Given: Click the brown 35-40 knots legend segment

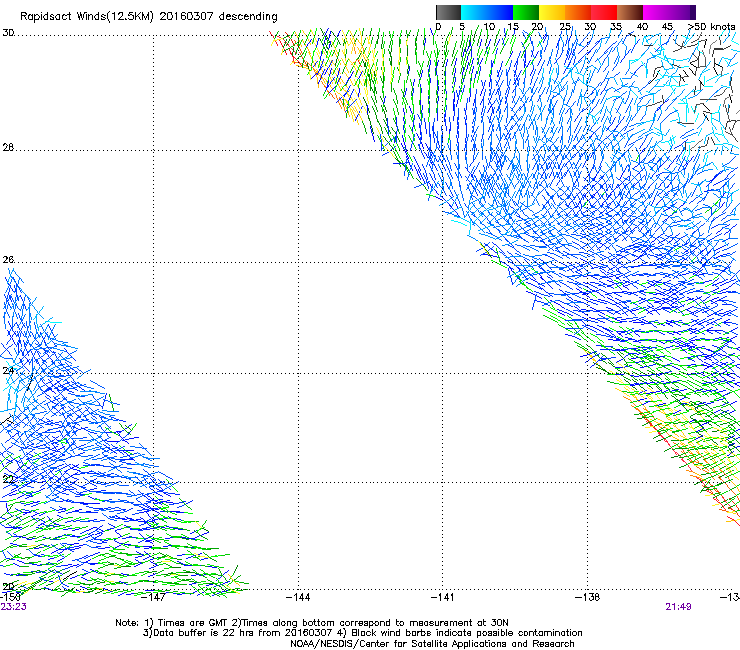Looking at the screenshot, I should tap(630, 12).
